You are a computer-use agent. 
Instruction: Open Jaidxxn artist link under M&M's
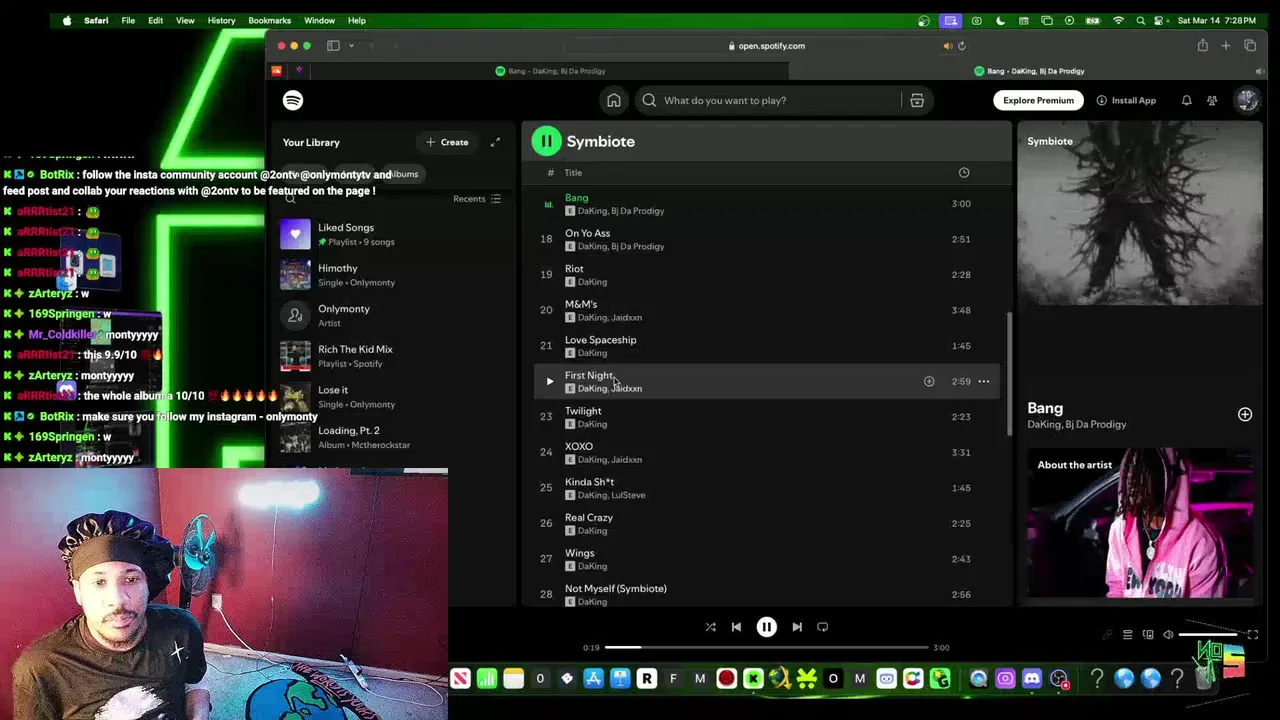626,318
